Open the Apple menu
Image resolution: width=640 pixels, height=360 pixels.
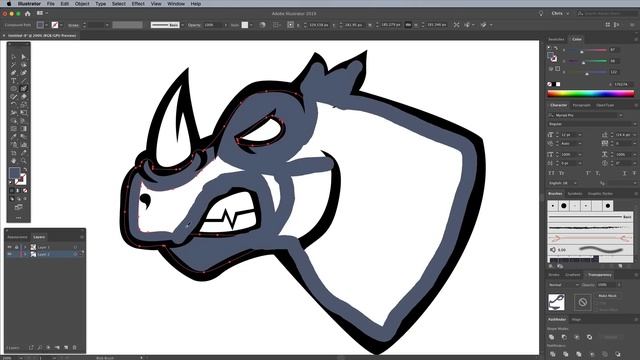[x=9, y=4]
